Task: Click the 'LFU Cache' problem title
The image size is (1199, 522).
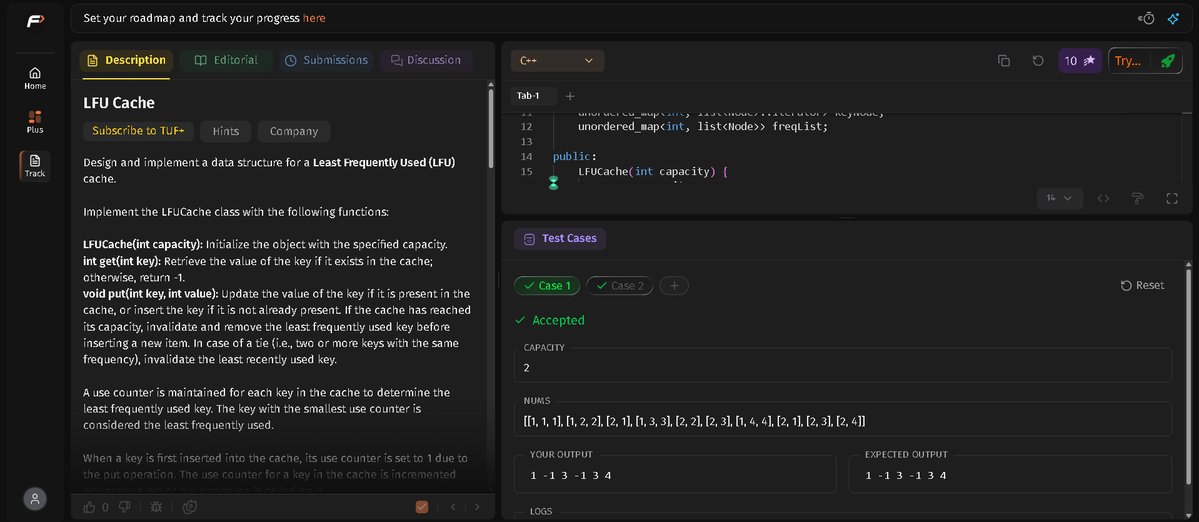Action: coord(119,102)
